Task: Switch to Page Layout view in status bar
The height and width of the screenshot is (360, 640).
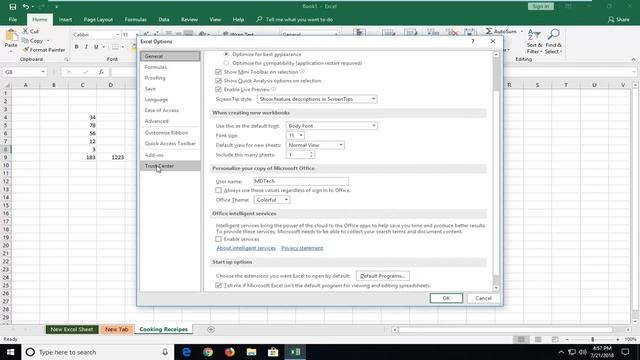Action: pyautogui.click(x=538, y=339)
